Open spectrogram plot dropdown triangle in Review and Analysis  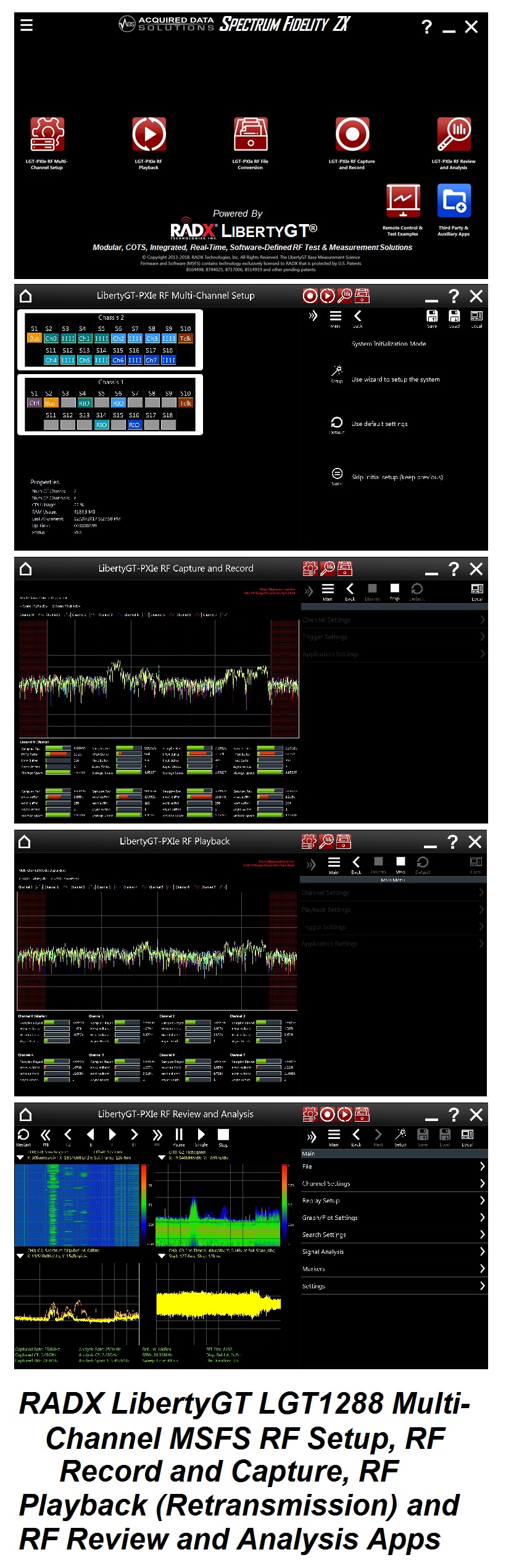tap(20, 1157)
